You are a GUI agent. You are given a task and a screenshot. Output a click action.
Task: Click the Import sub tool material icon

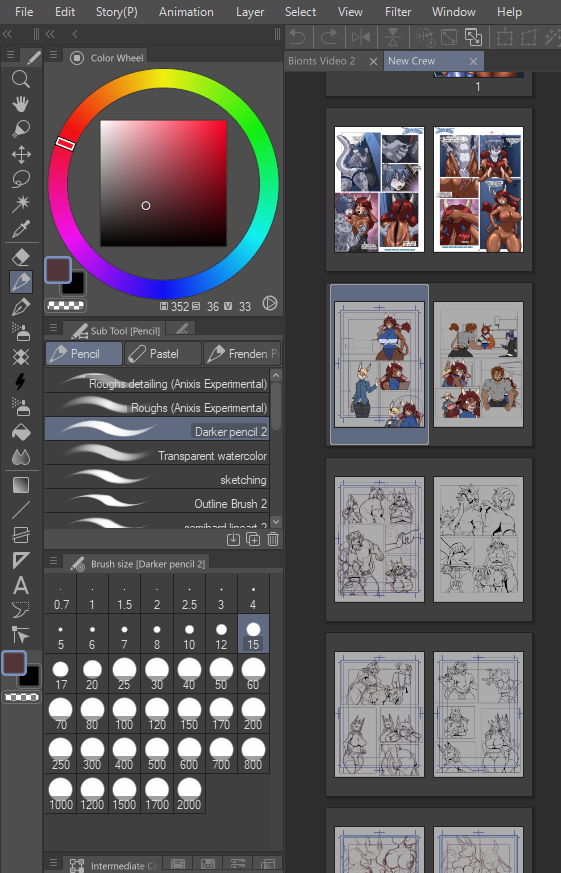(233, 539)
